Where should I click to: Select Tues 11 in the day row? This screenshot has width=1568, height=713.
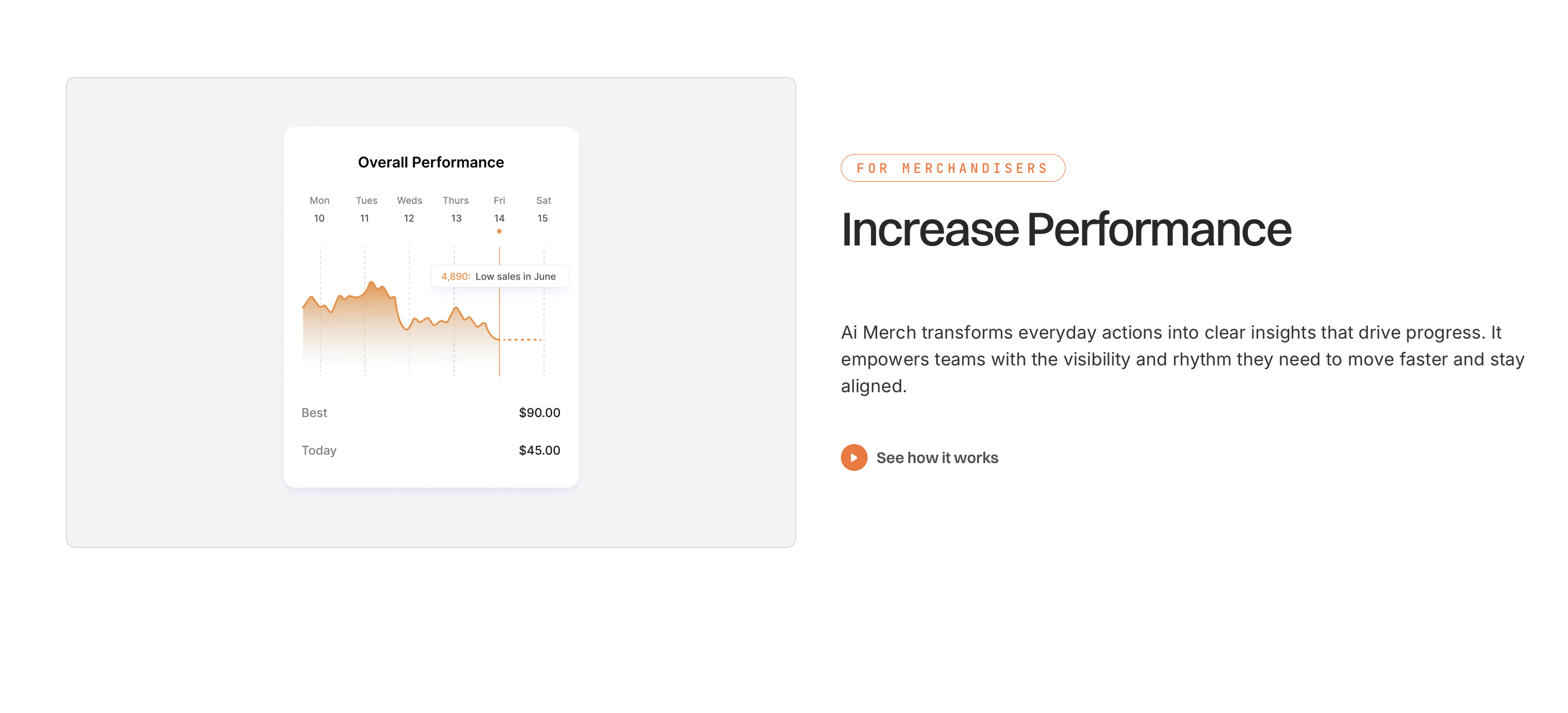[366, 209]
